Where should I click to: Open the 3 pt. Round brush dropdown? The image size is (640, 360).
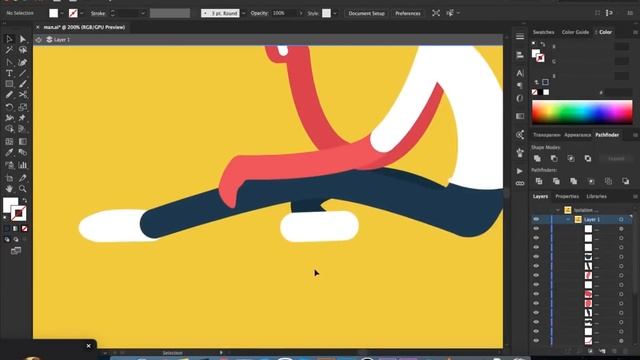click(x=244, y=13)
